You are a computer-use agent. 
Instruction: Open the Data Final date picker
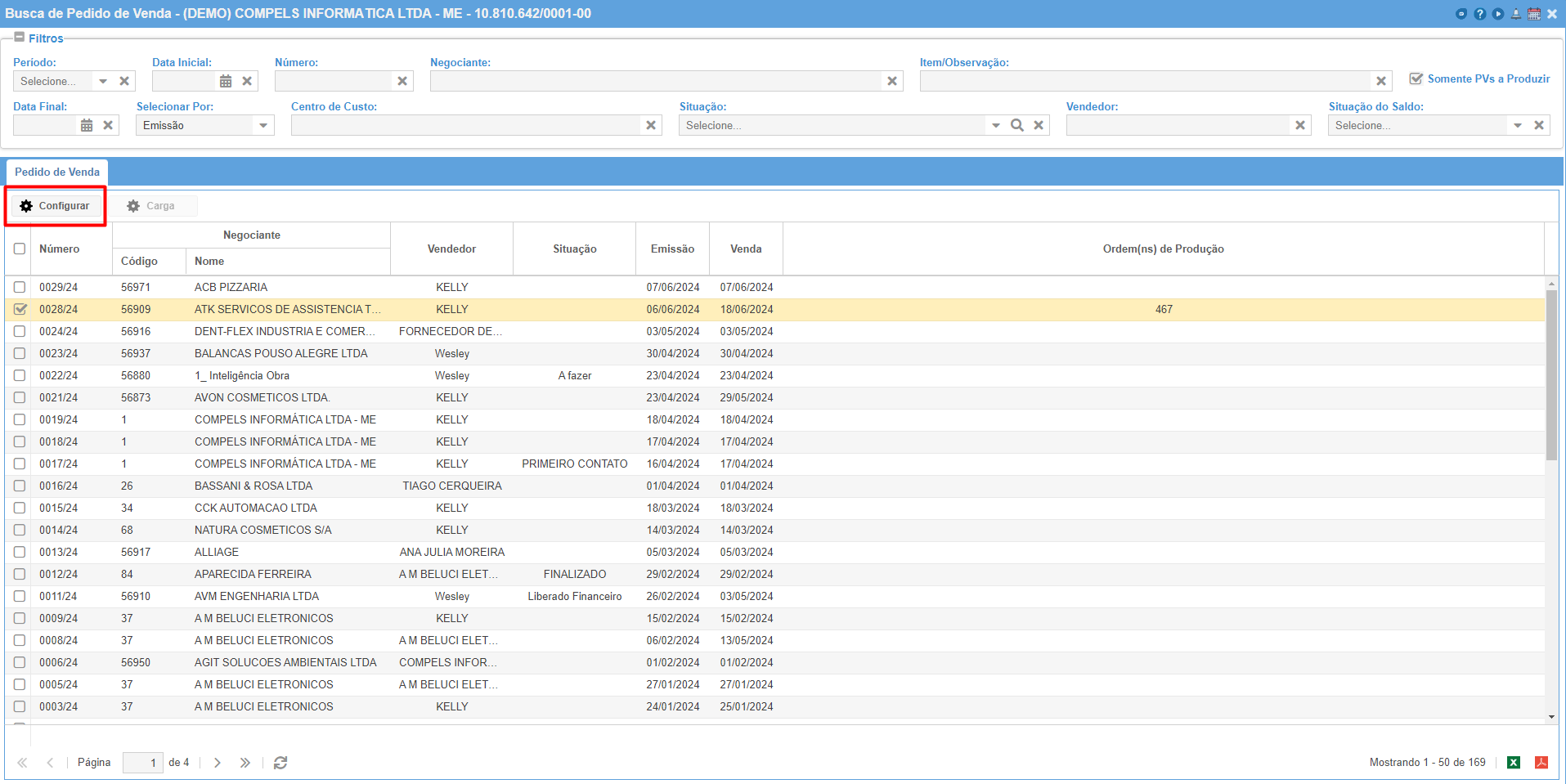pyautogui.click(x=87, y=125)
